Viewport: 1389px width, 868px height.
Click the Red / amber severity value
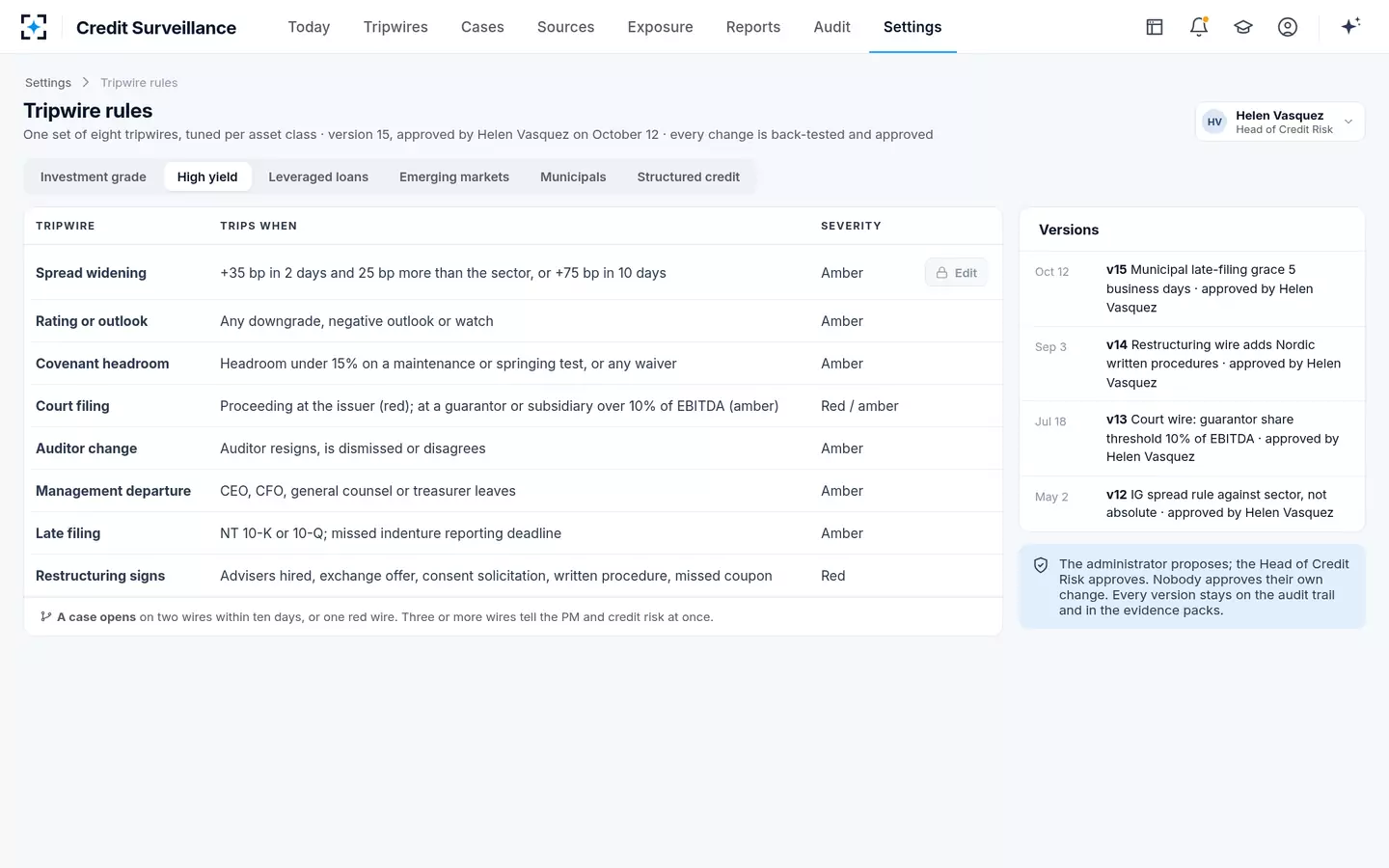coord(859,406)
